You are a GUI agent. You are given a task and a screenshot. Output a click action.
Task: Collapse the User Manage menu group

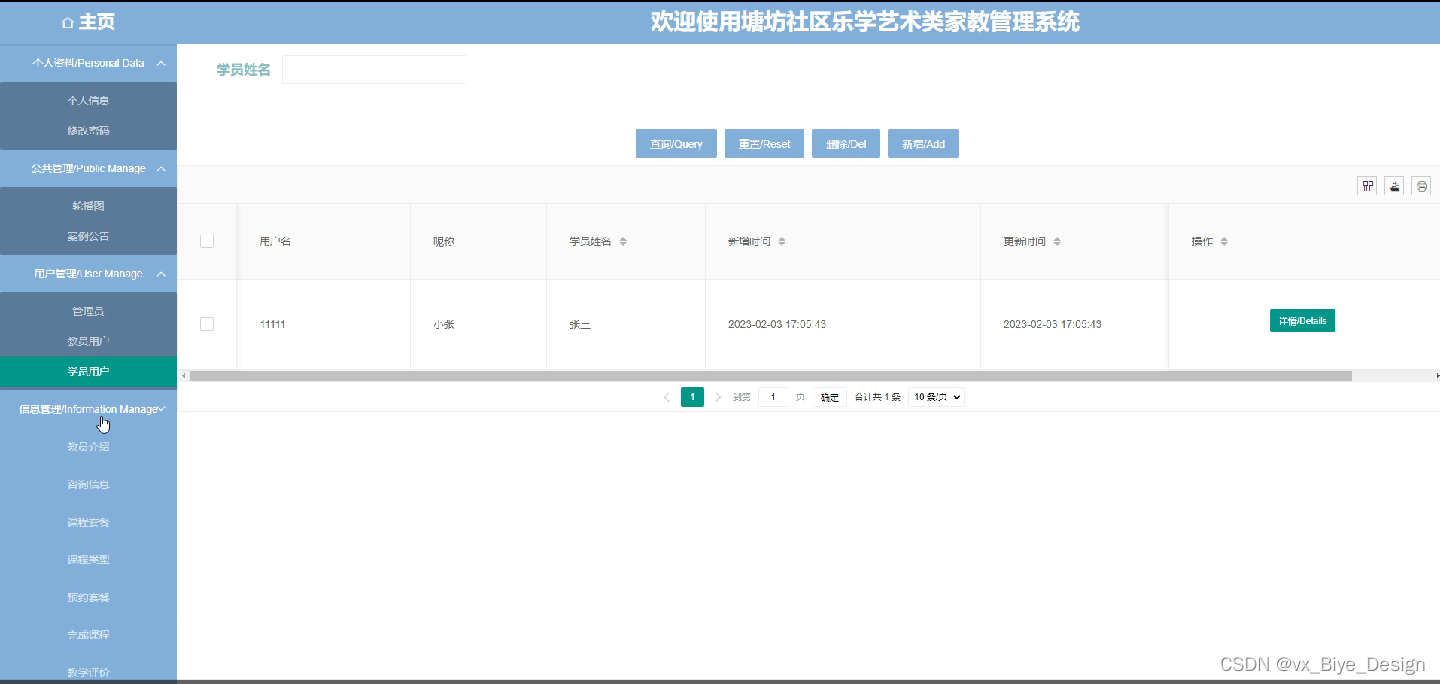tap(88, 274)
